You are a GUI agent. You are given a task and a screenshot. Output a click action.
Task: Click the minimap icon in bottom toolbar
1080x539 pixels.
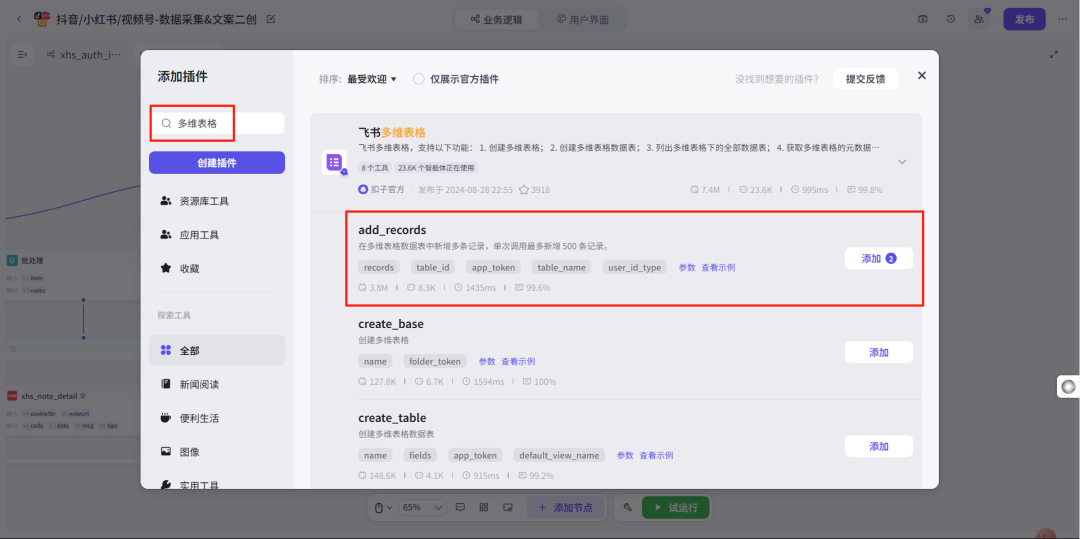pyautogui.click(x=508, y=507)
